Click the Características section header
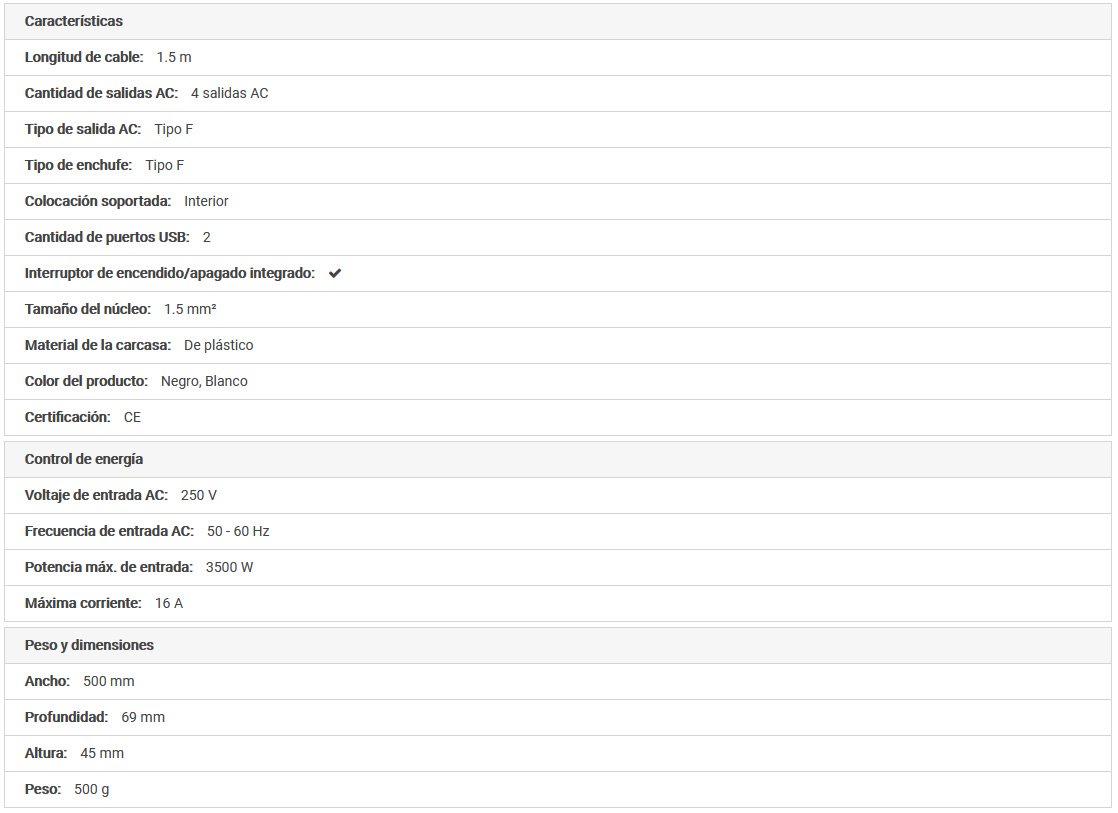This screenshot has height=813, width=1118. point(74,21)
